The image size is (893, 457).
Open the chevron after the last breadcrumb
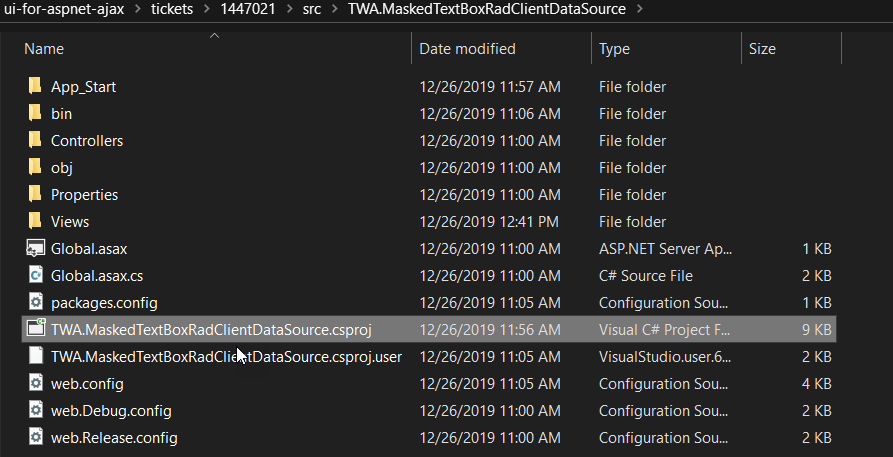pos(640,11)
